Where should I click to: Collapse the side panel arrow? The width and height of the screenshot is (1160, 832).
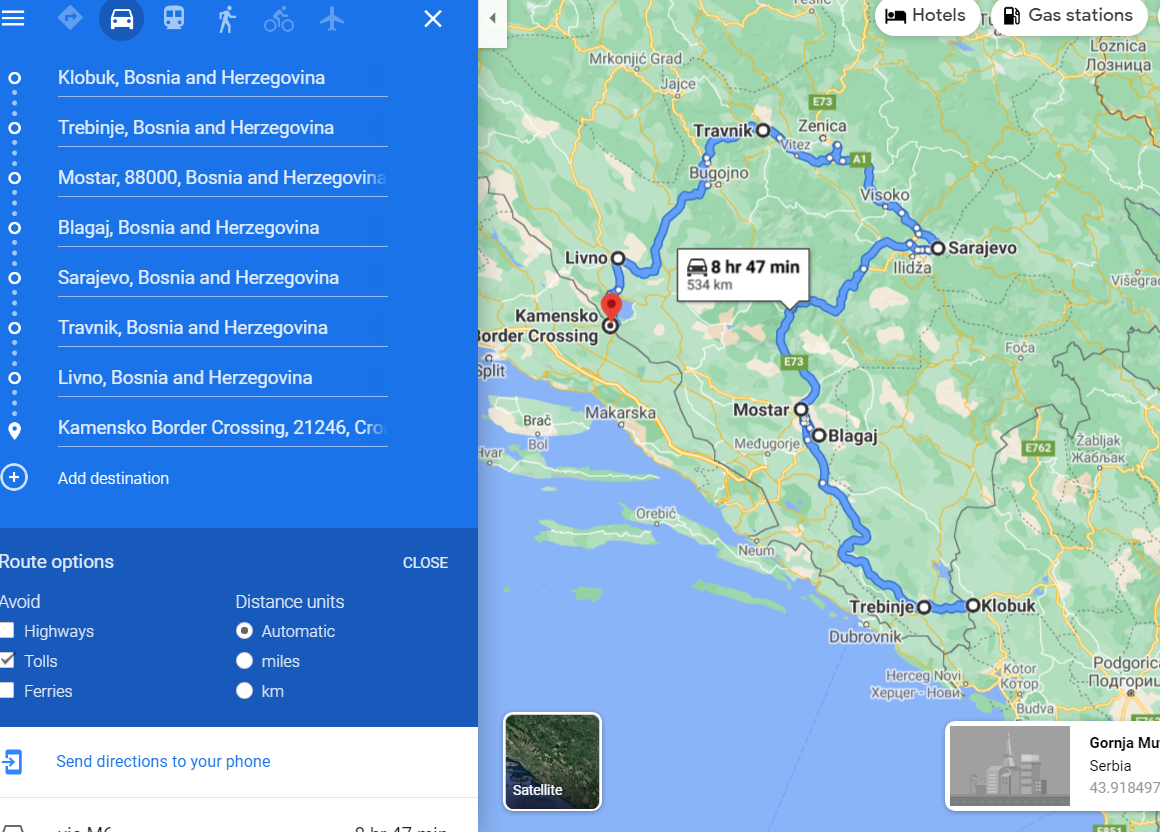click(x=492, y=19)
